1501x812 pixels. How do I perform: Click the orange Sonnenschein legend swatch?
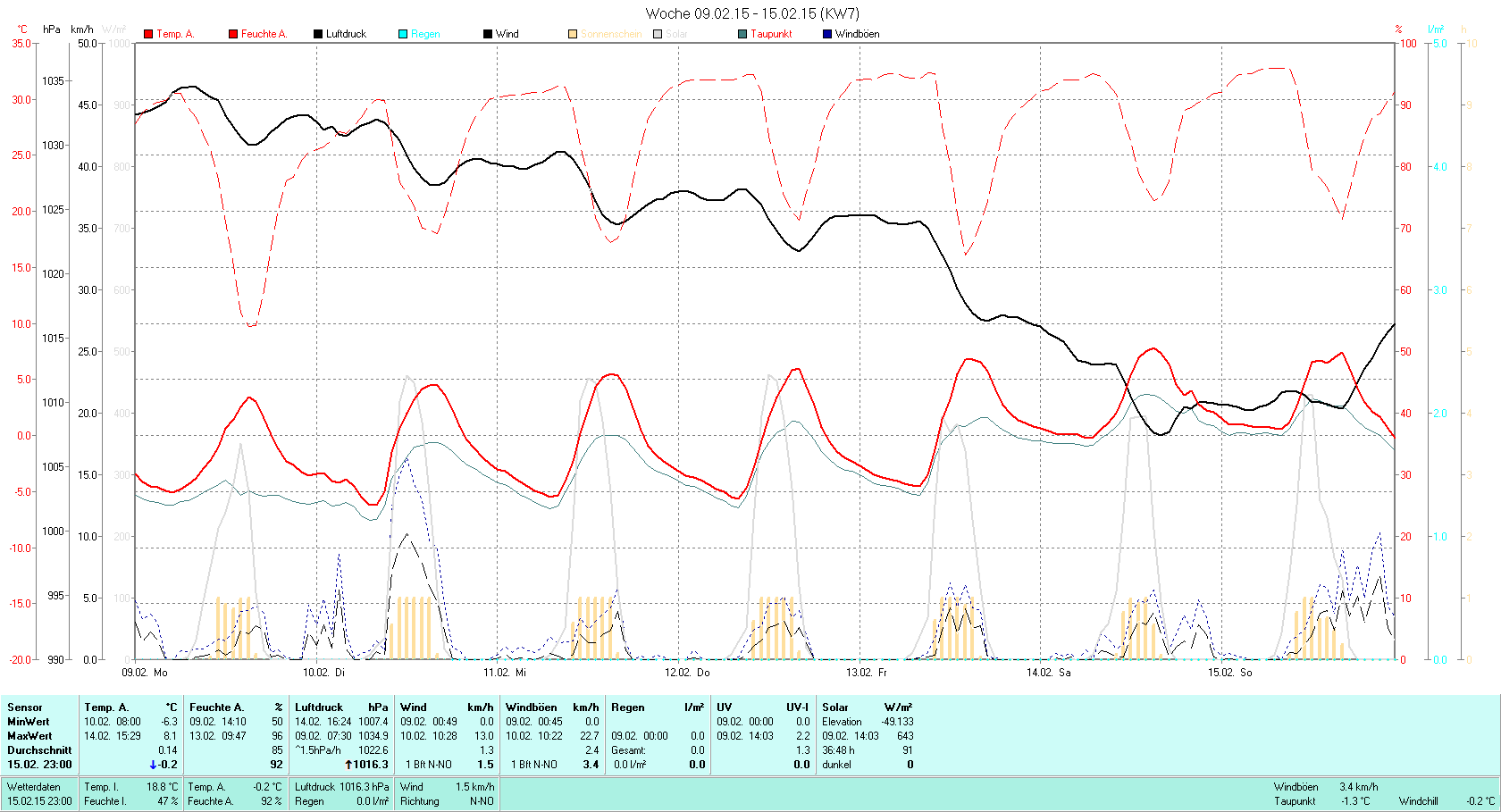(x=573, y=34)
